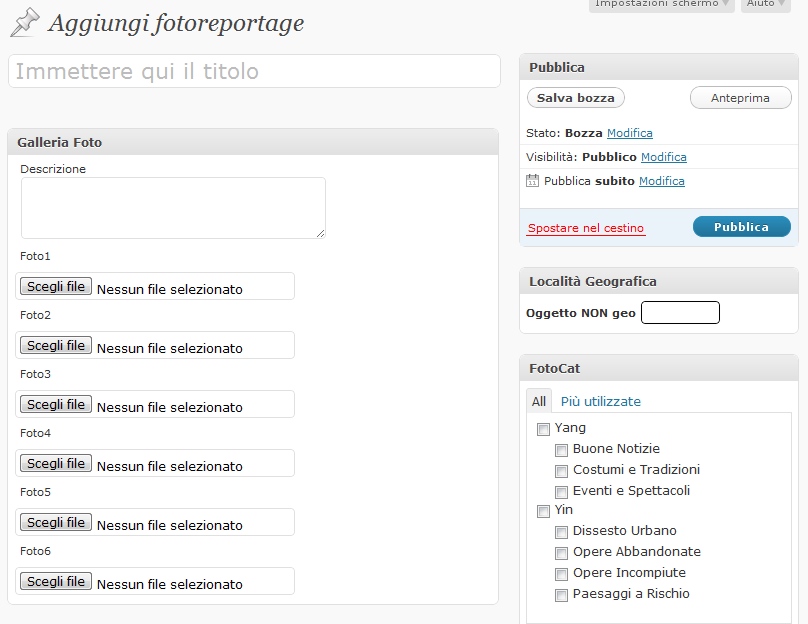Focus the title input field

point(254,71)
